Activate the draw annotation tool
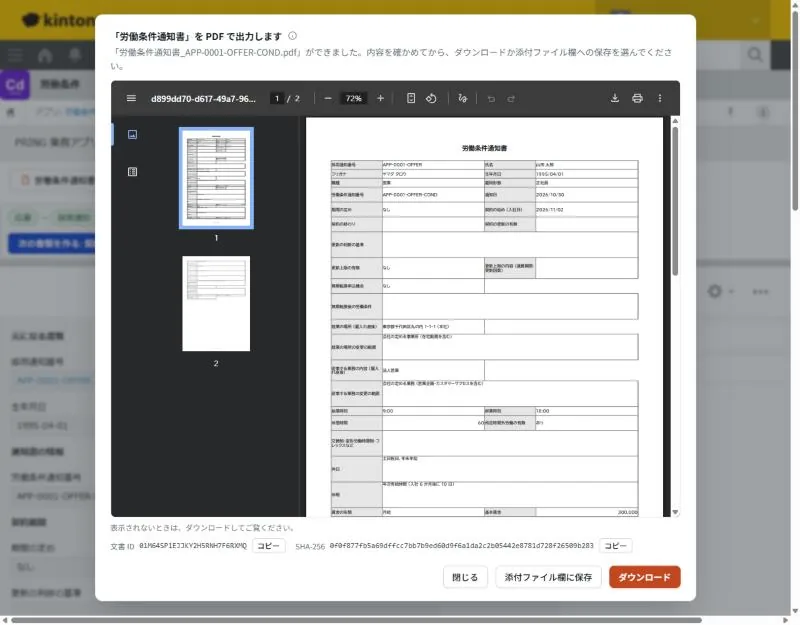800x625 pixels. point(463,98)
